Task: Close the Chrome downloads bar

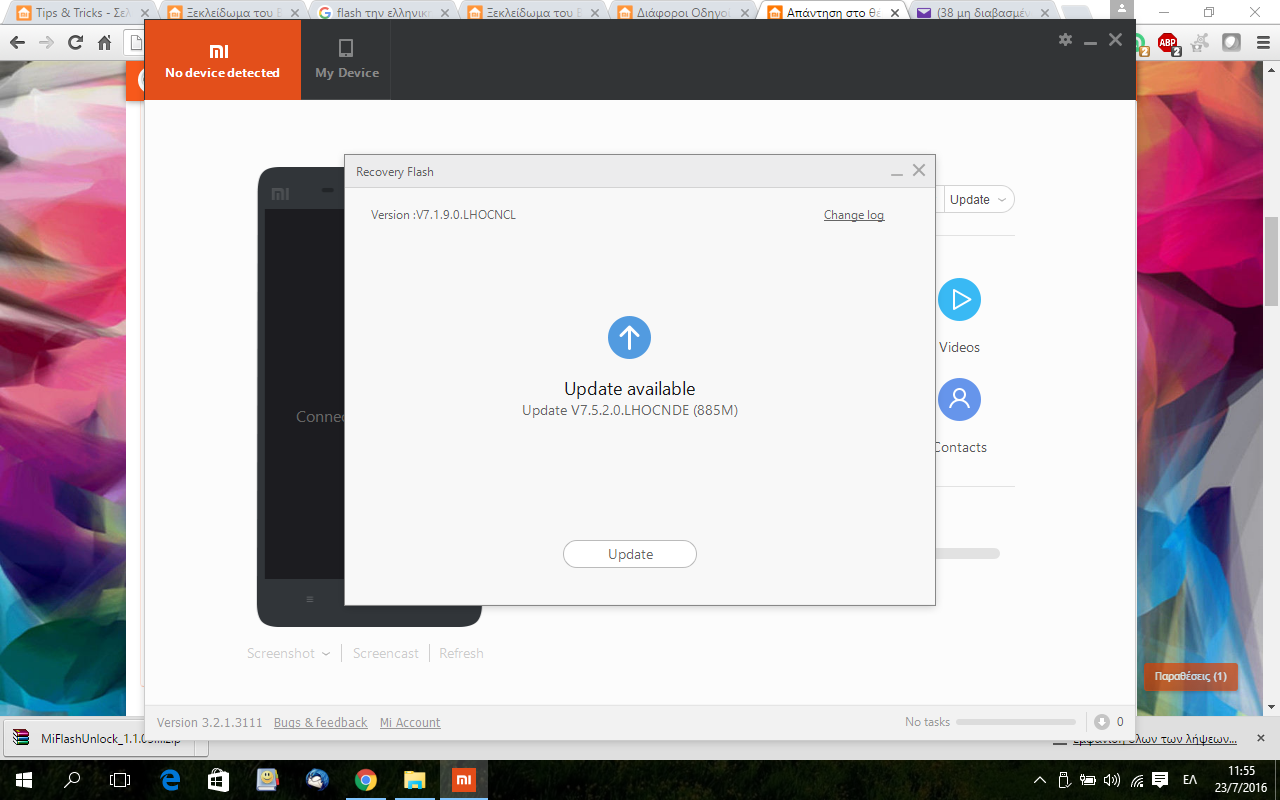Action: (x=1262, y=740)
